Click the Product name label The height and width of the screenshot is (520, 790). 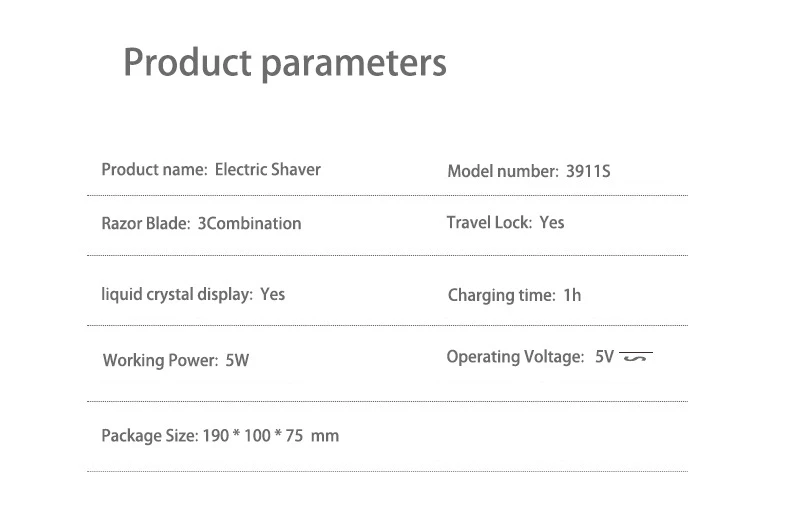(154, 169)
